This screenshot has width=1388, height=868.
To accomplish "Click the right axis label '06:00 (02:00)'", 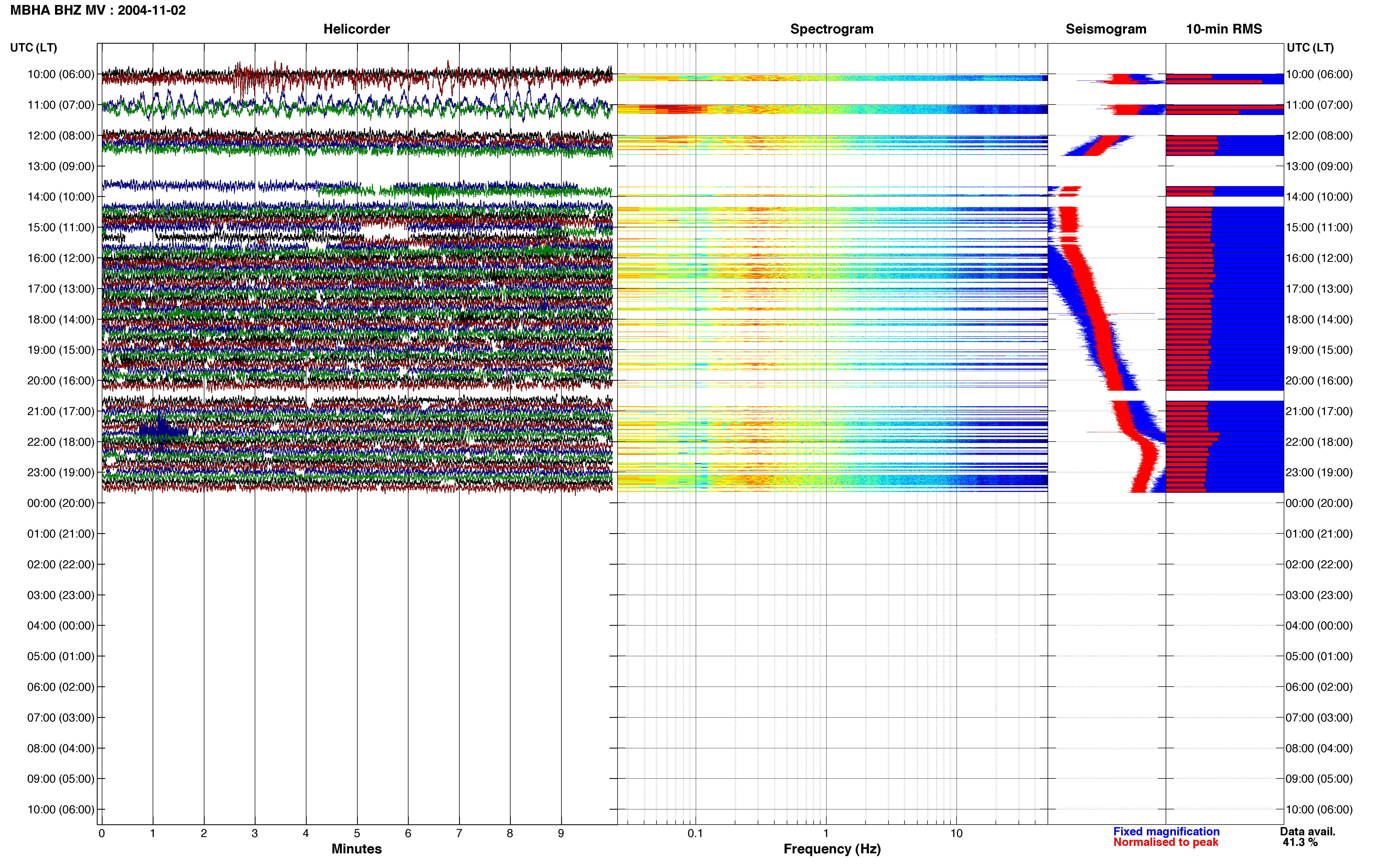I will click(1319, 687).
